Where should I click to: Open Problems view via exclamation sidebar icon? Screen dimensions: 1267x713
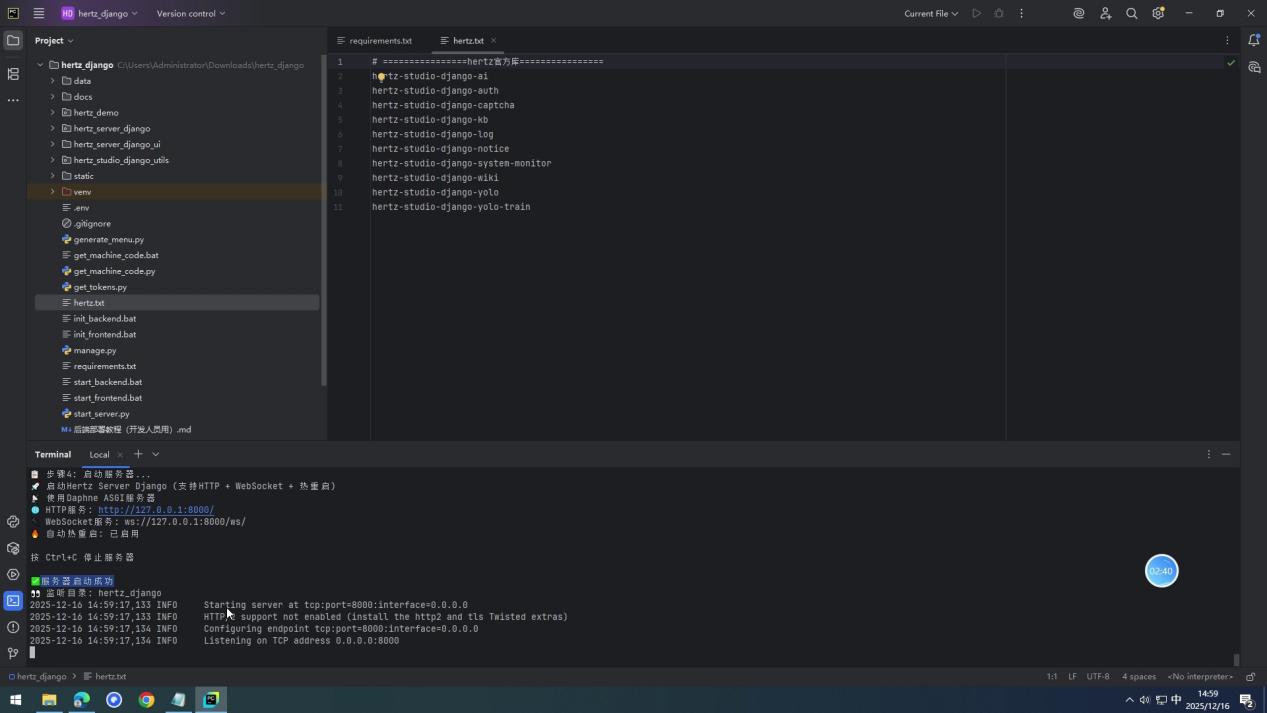pos(13,627)
